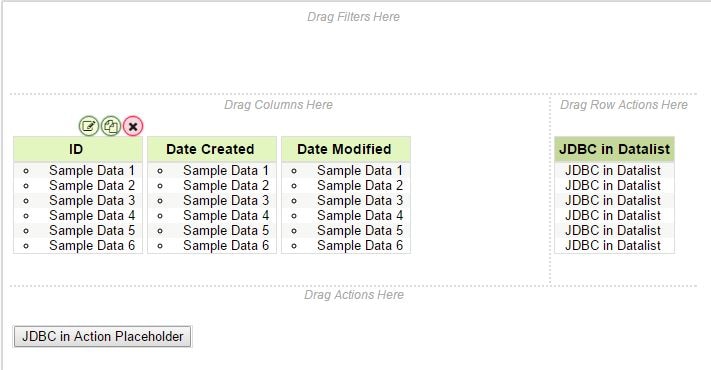Click the edit icon above ID column
Screen dimensions: 711x370
(x=88, y=126)
